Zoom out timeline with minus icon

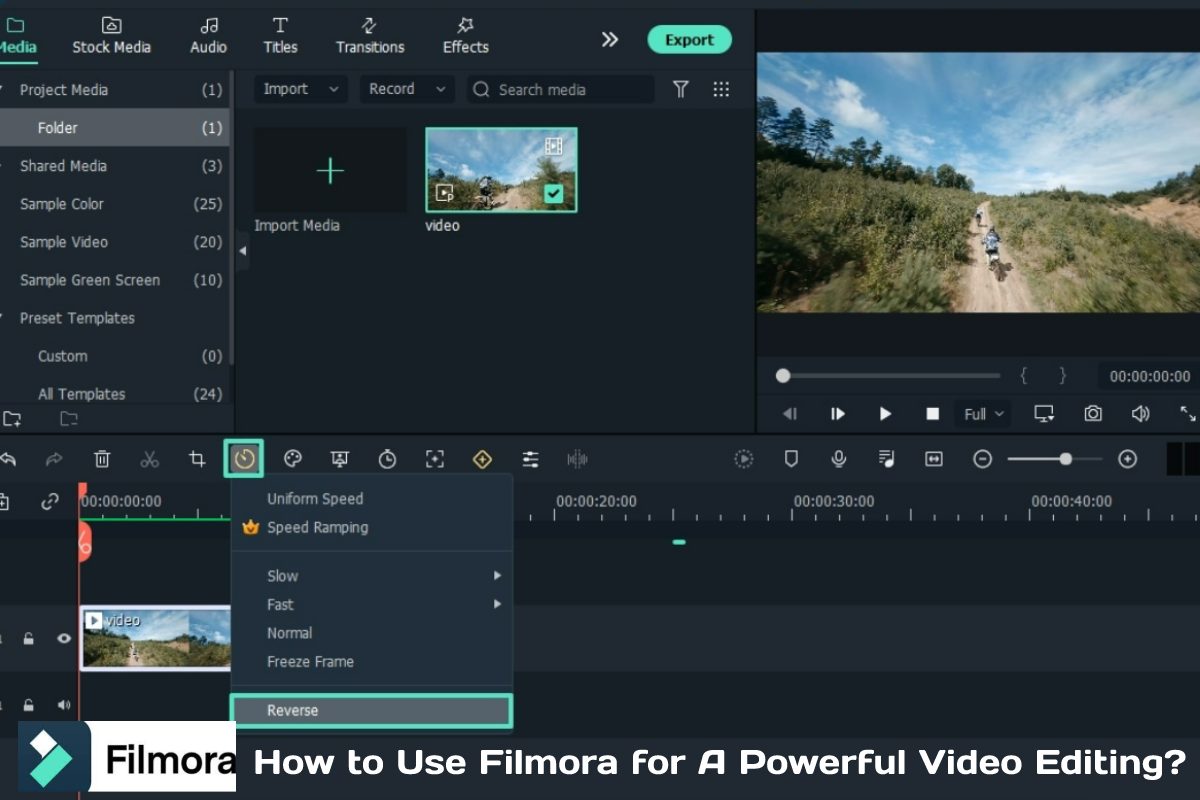pyautogui.click(x=983, y=459)
